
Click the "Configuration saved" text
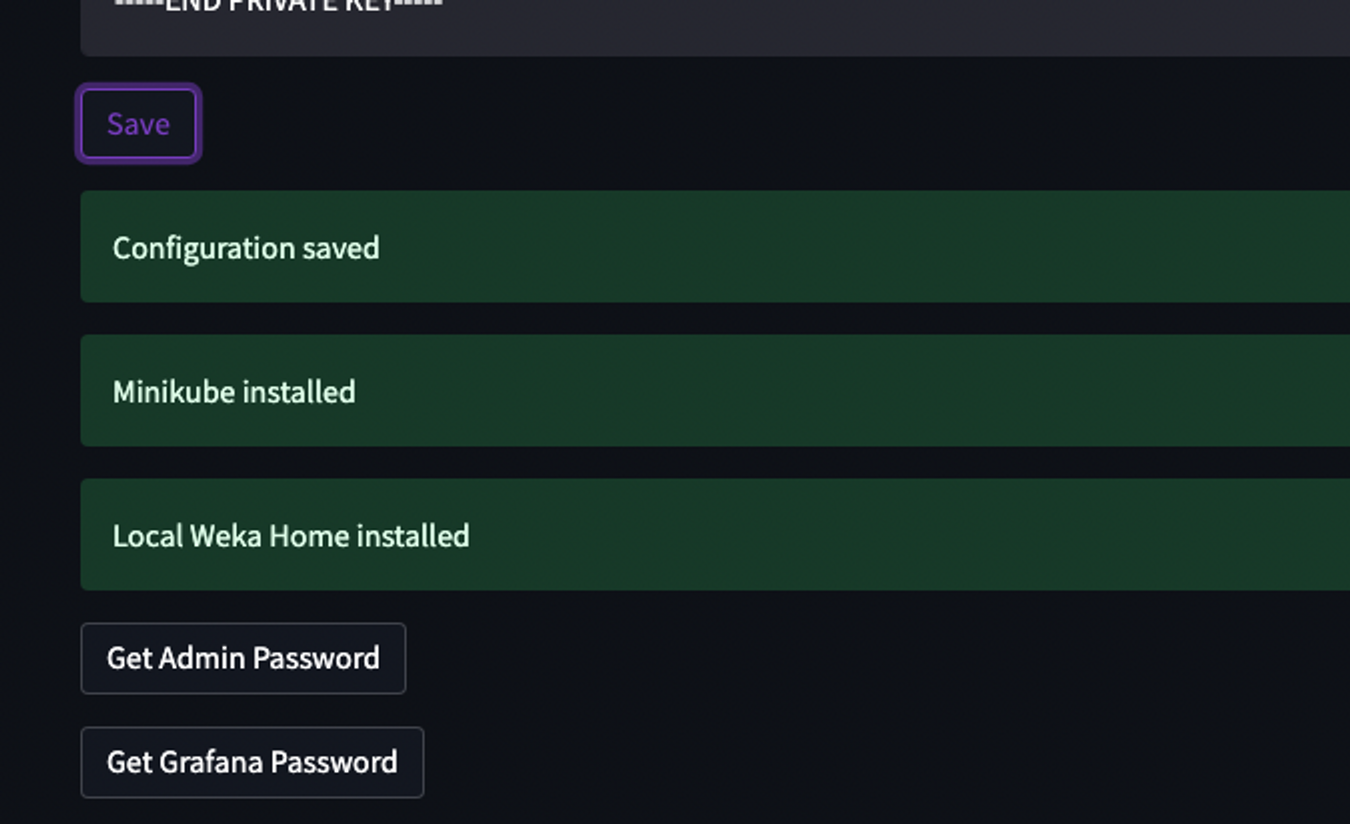tap(246, 248)
